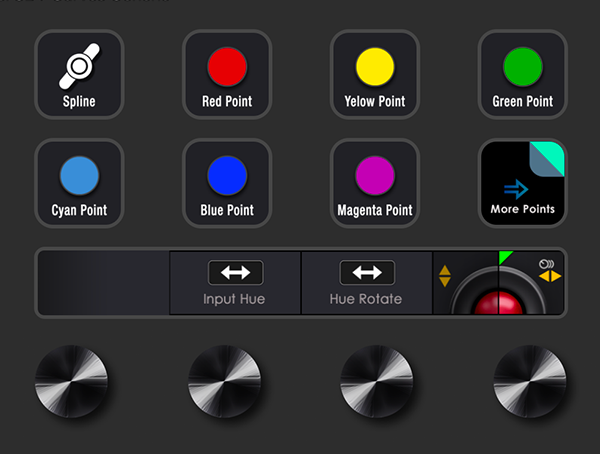Add a Blue Point
600x454 pixels.
coord(227,183)
